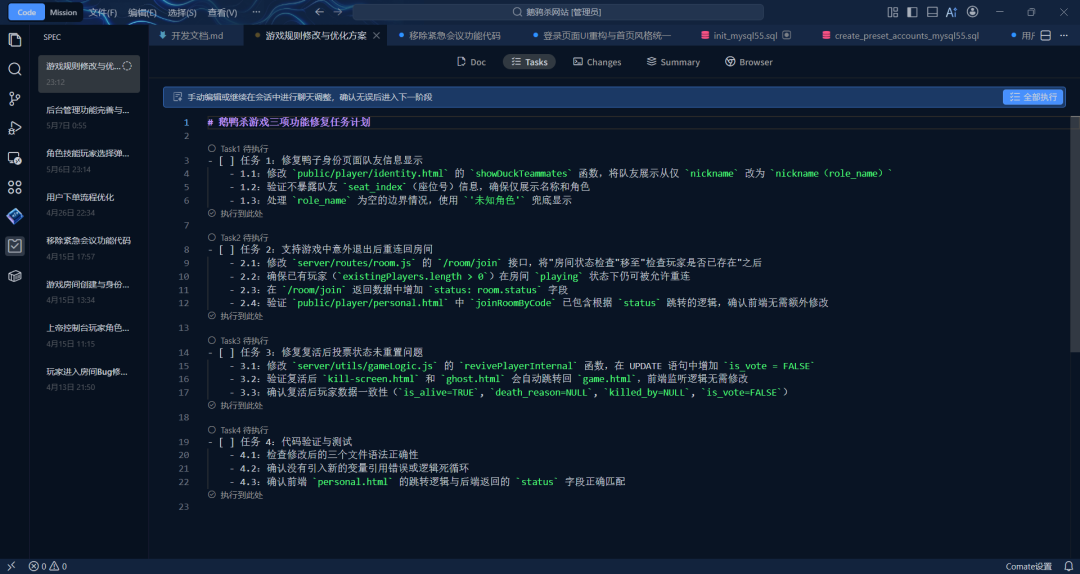The image size is (1080, 574).
Task: Click the 全部执行 button
Action: (1032, 97)
